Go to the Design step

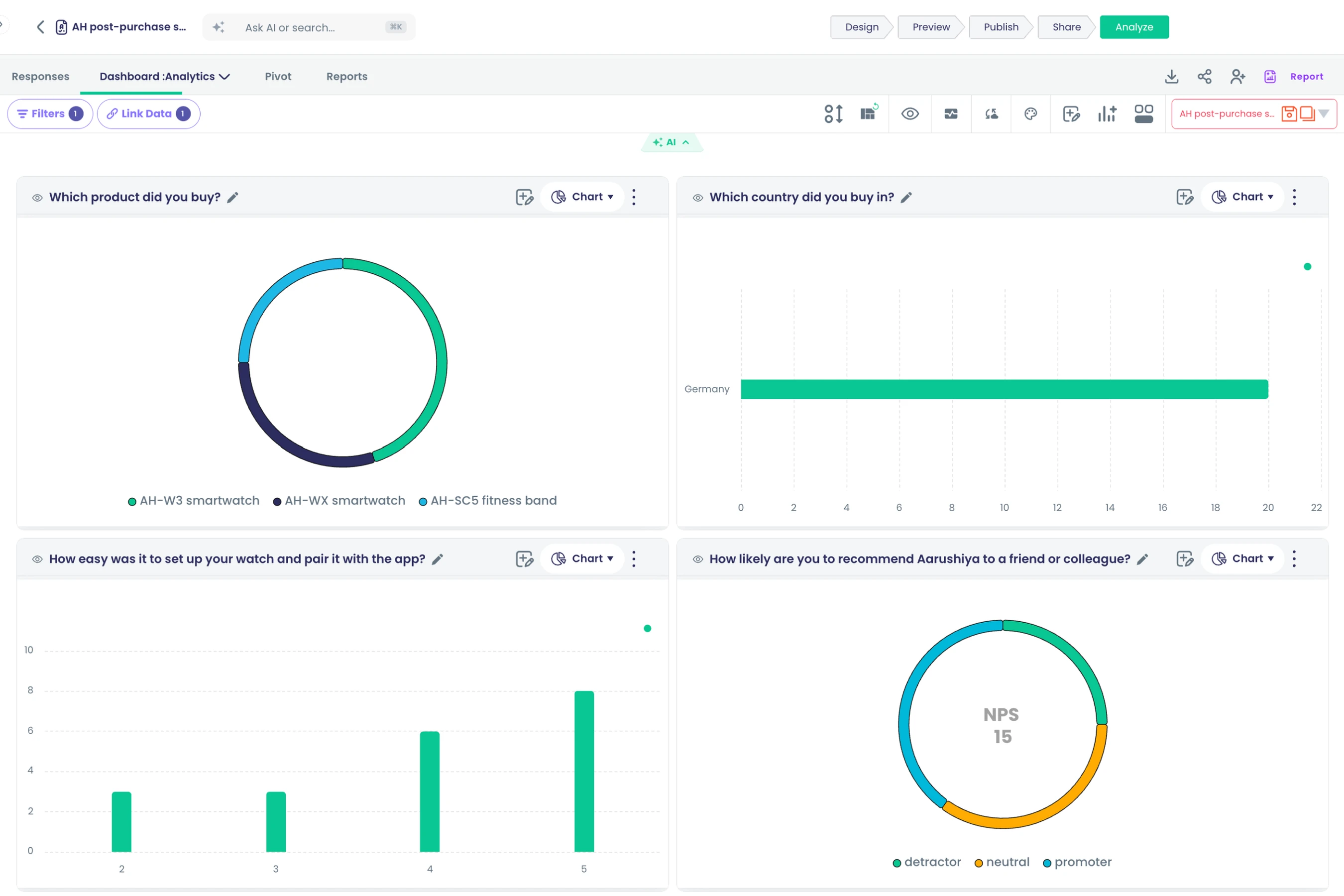pos(862,27)
